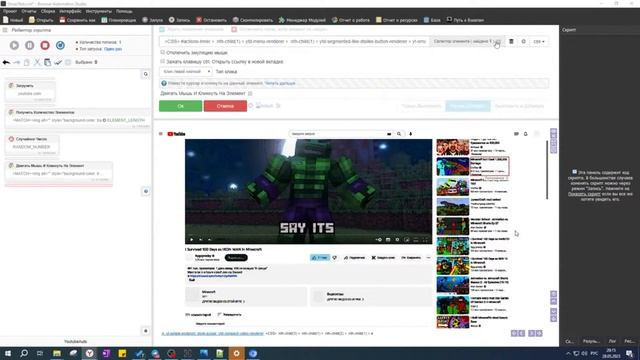Click the video player fullscreen icon
Viewport: 640px width, 360px height.
click(425, 240)
